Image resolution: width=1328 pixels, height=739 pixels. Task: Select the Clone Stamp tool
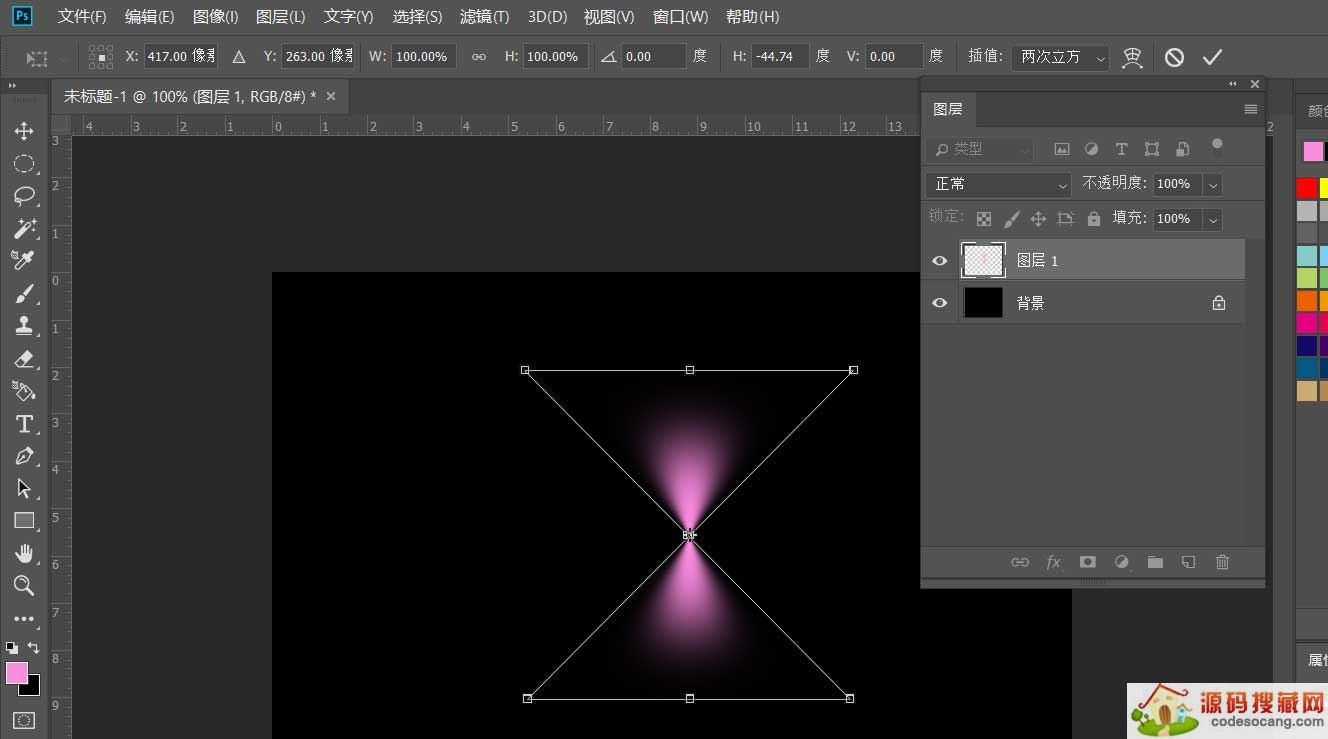coord(24,325)
